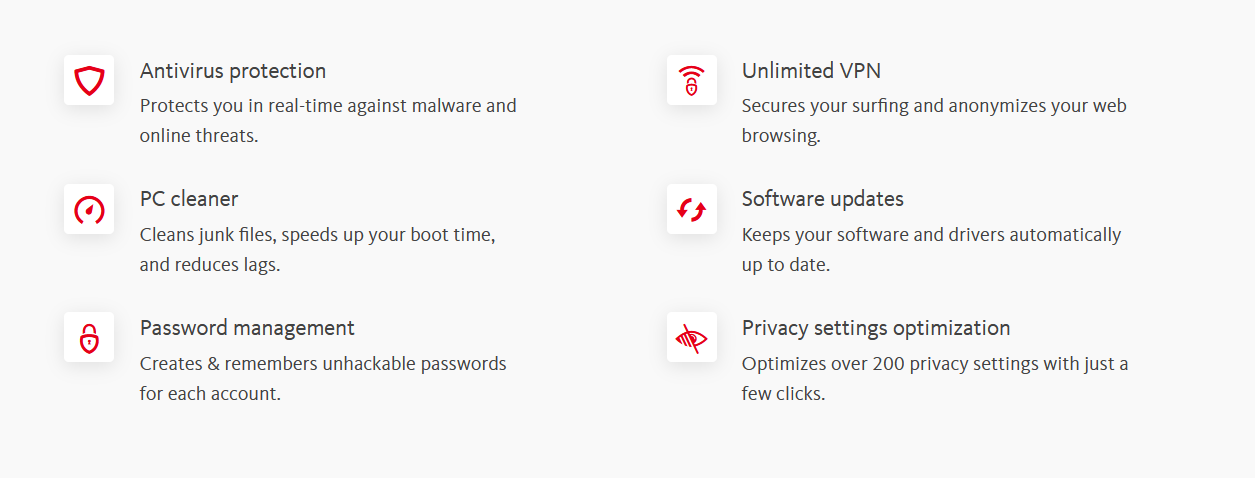Click the Password management padlock icon
This screenshot has width=1255, height=478.
click(89, 338)
